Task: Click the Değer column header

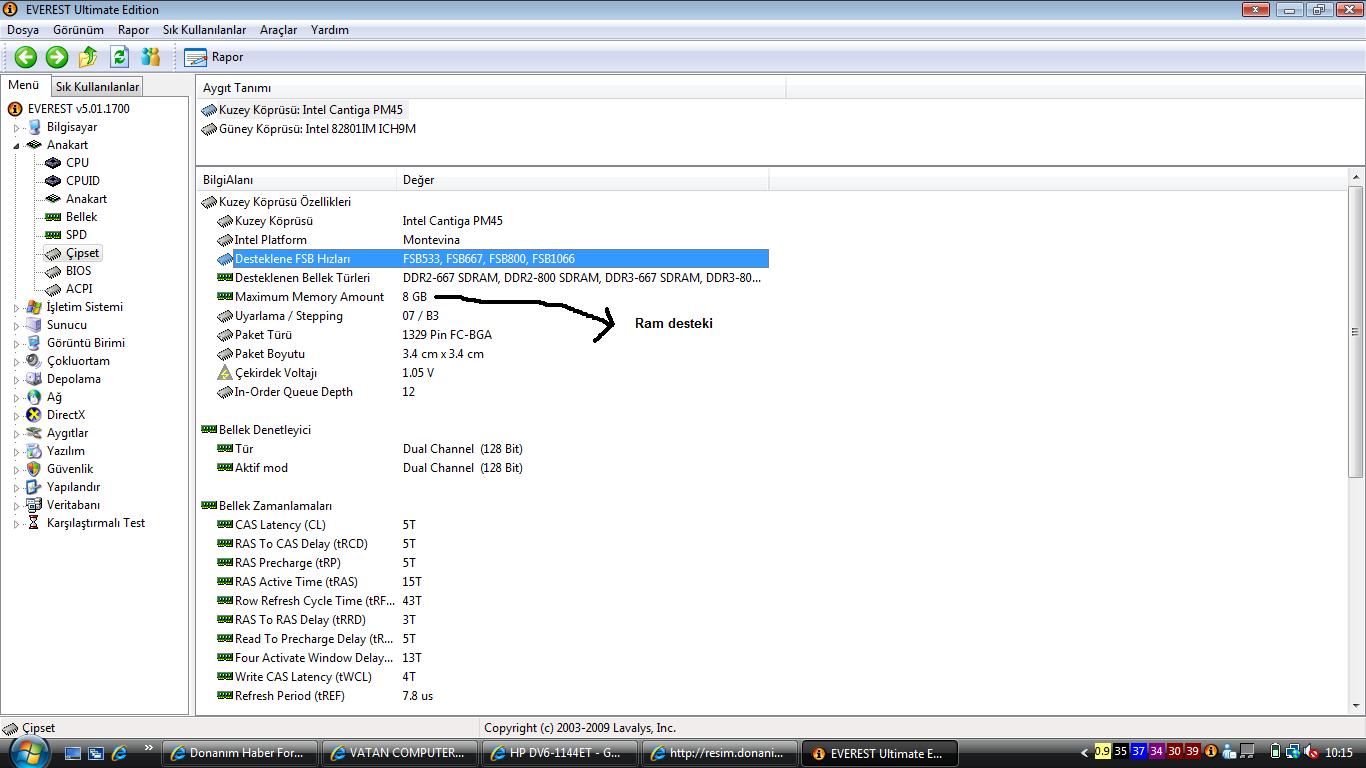Action: point(583,180)
